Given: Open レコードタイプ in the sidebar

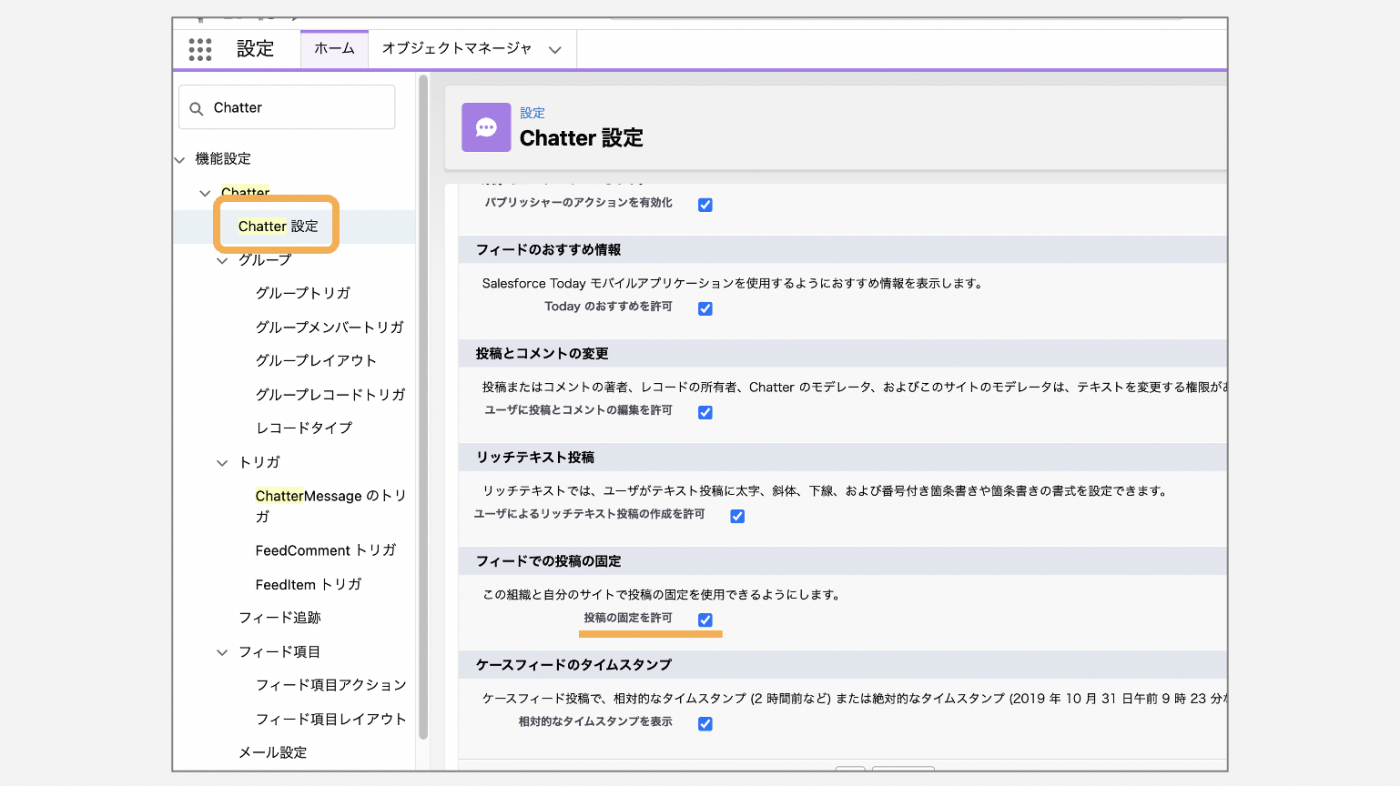Looking at the screenshot, I should click(x=304, y=427).
